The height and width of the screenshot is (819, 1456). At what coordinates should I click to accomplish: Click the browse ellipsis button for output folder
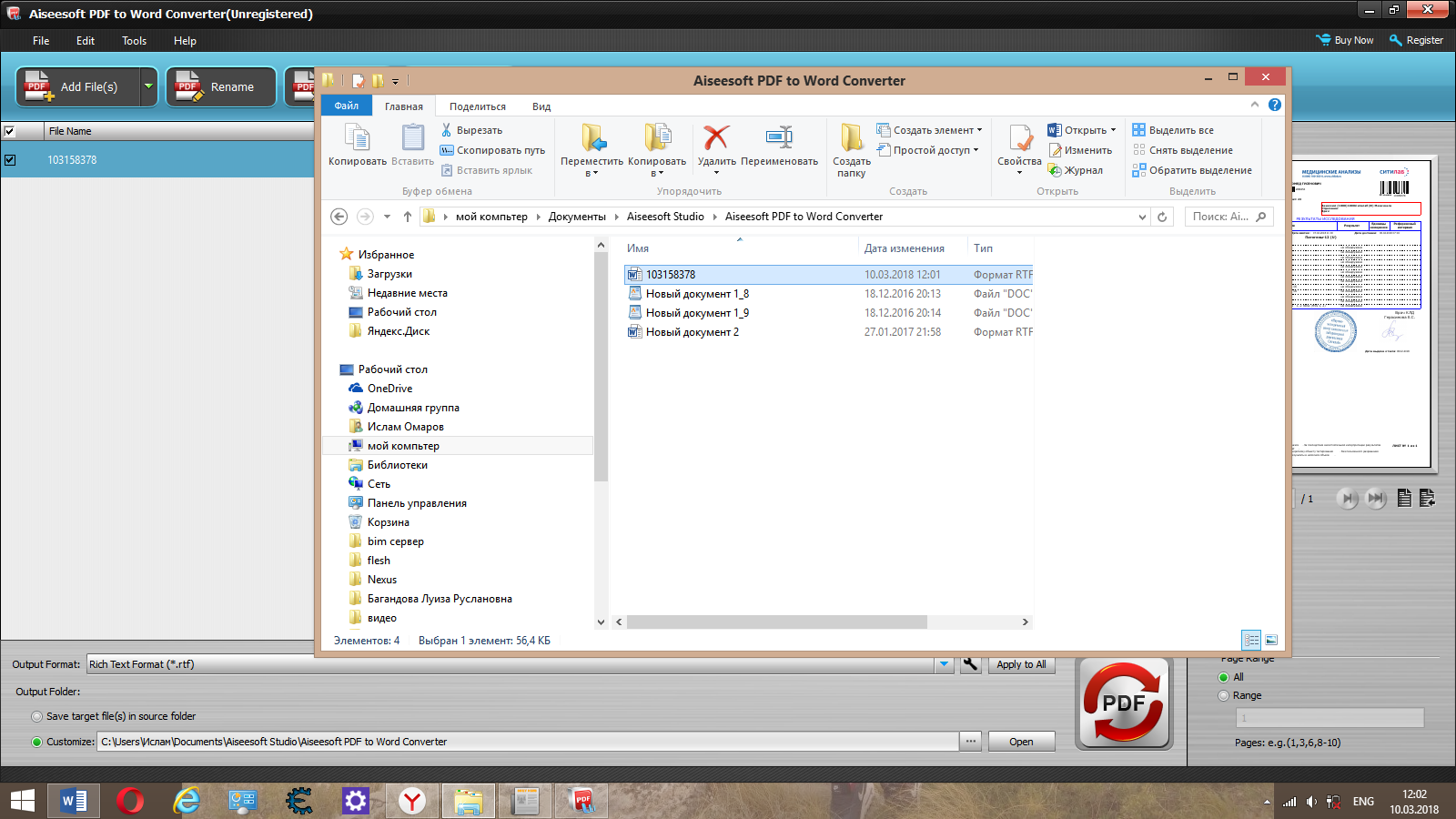pos(971,742)
